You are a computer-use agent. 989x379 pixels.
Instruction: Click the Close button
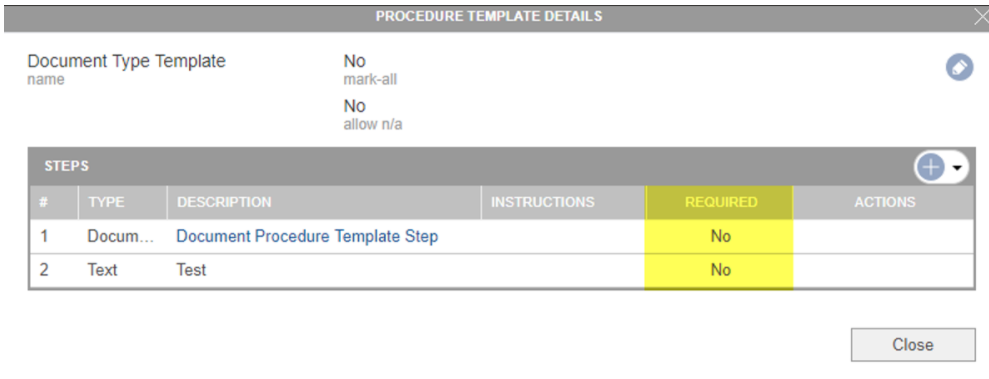tap(913, 345)
